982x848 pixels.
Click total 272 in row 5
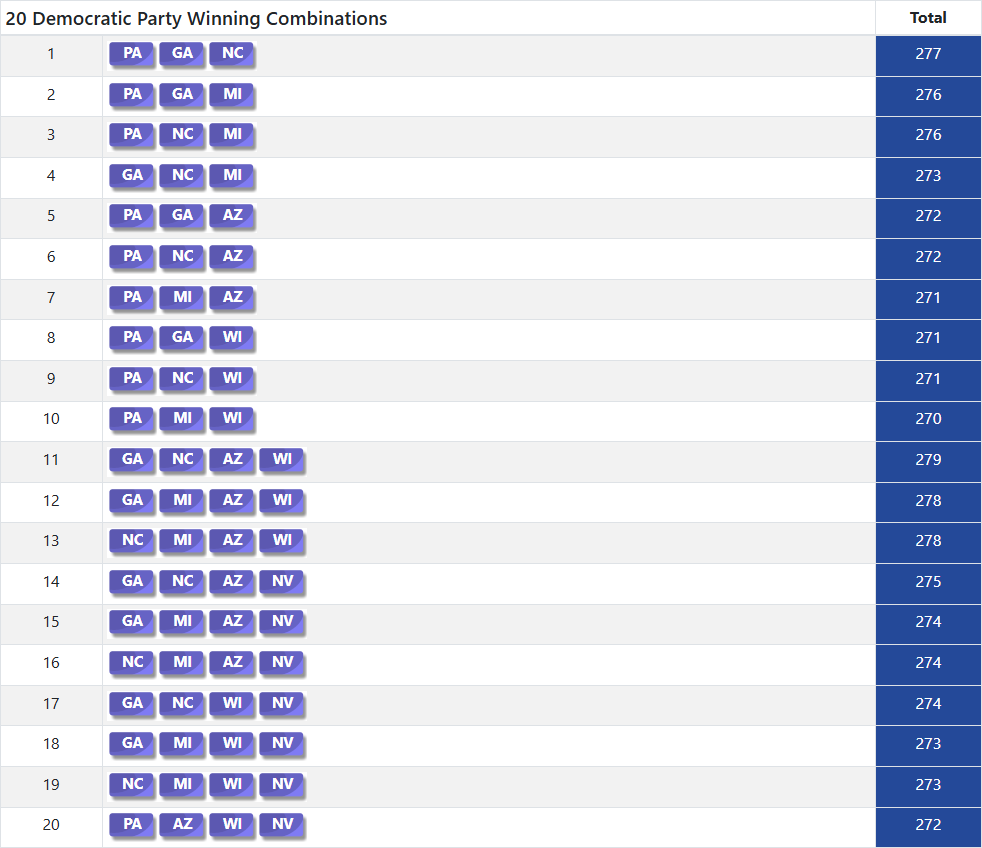(928, 216)
